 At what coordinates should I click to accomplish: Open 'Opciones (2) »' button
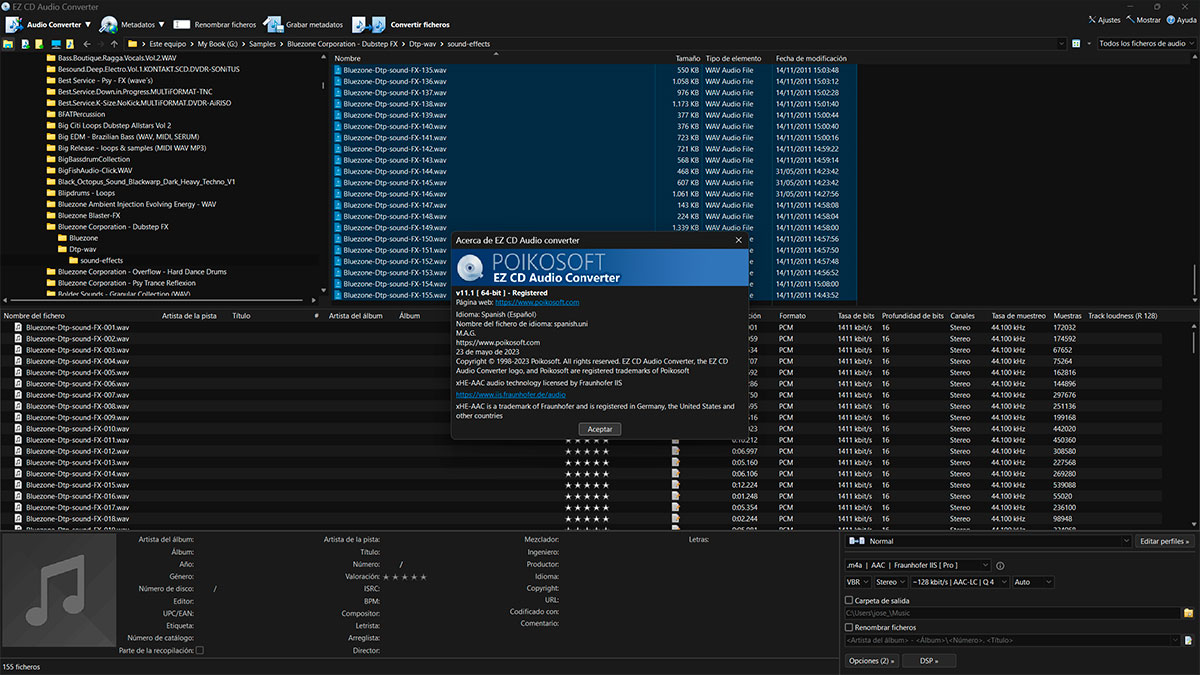point(872,661)
